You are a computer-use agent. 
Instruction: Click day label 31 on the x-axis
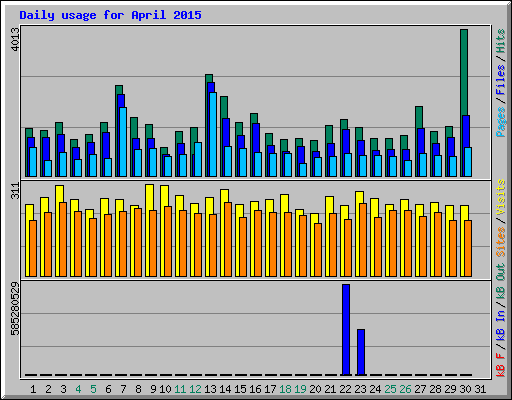(480, 389)
